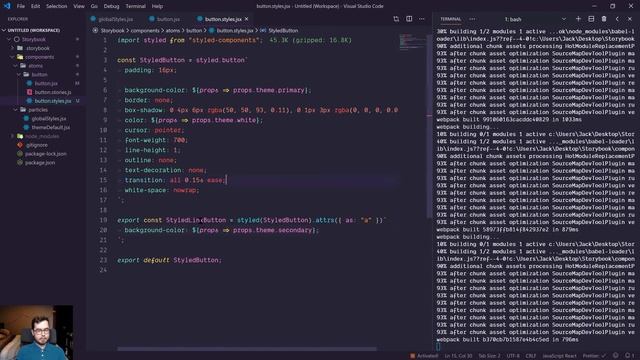The width and height of the screenshot is (640, 360).
Task: Open the File menu
Action: pos(20,6)
